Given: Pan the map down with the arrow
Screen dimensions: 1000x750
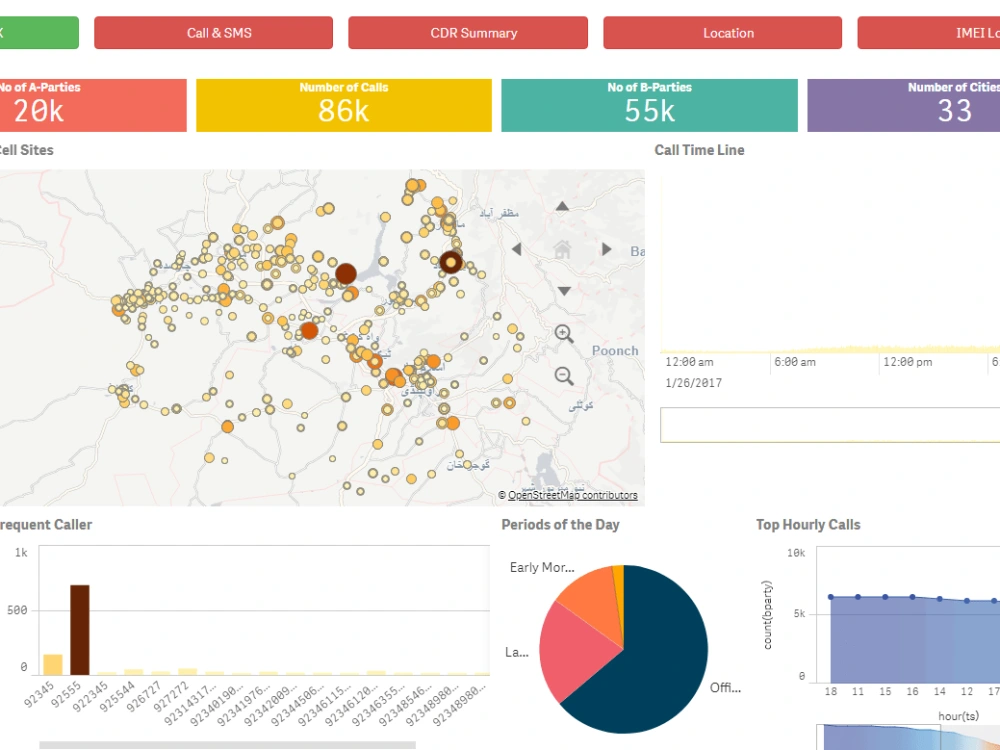Looking at the screenshot, I should tap(564, 291).
